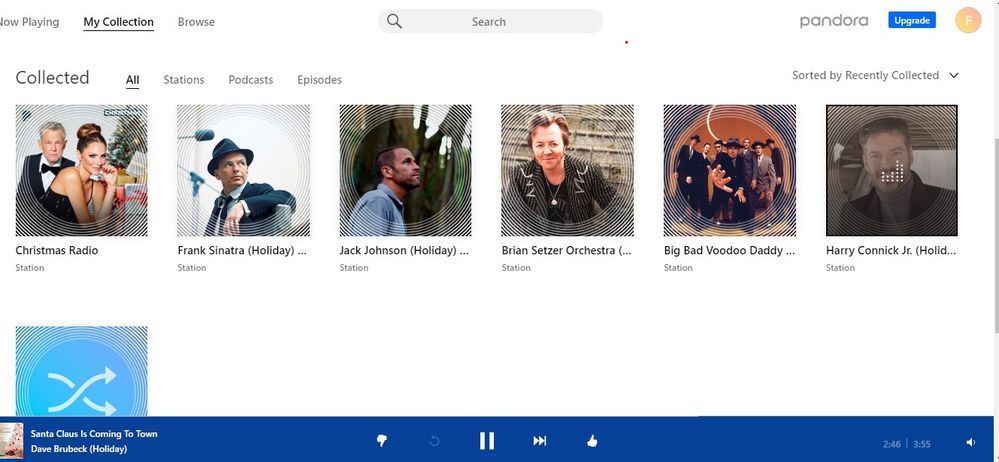Play Big Bad Voodoo Daddy thumbnail
999x462 pixels.
click(x=729, y=170)
